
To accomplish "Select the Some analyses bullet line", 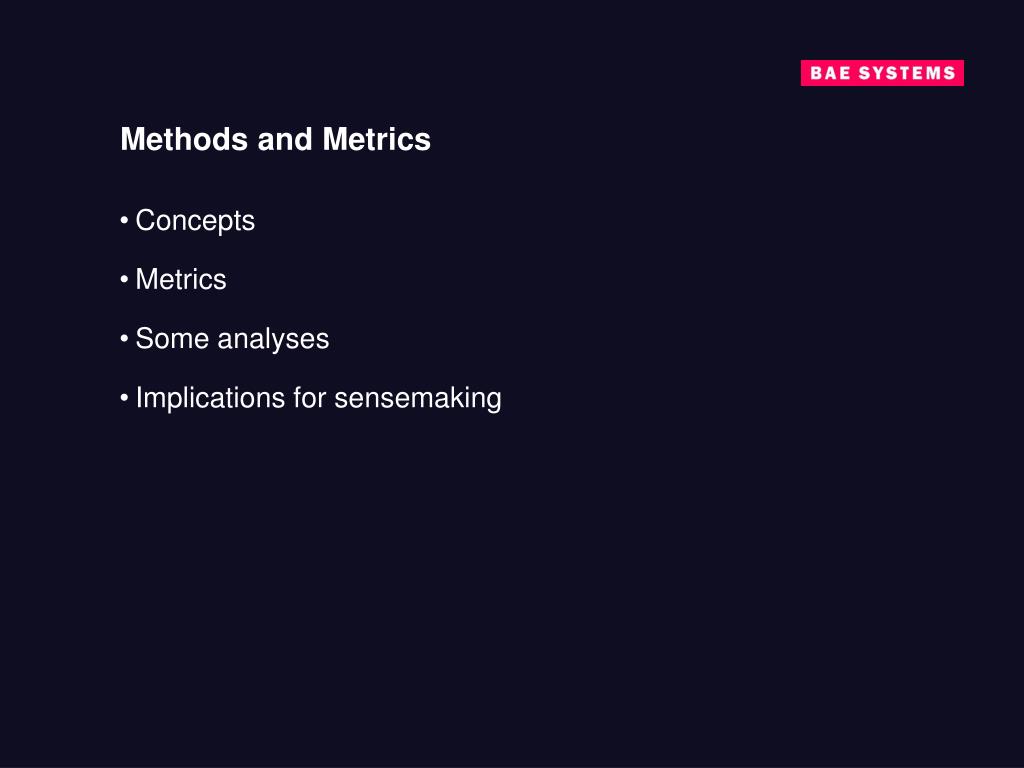I will coord(225,340).
